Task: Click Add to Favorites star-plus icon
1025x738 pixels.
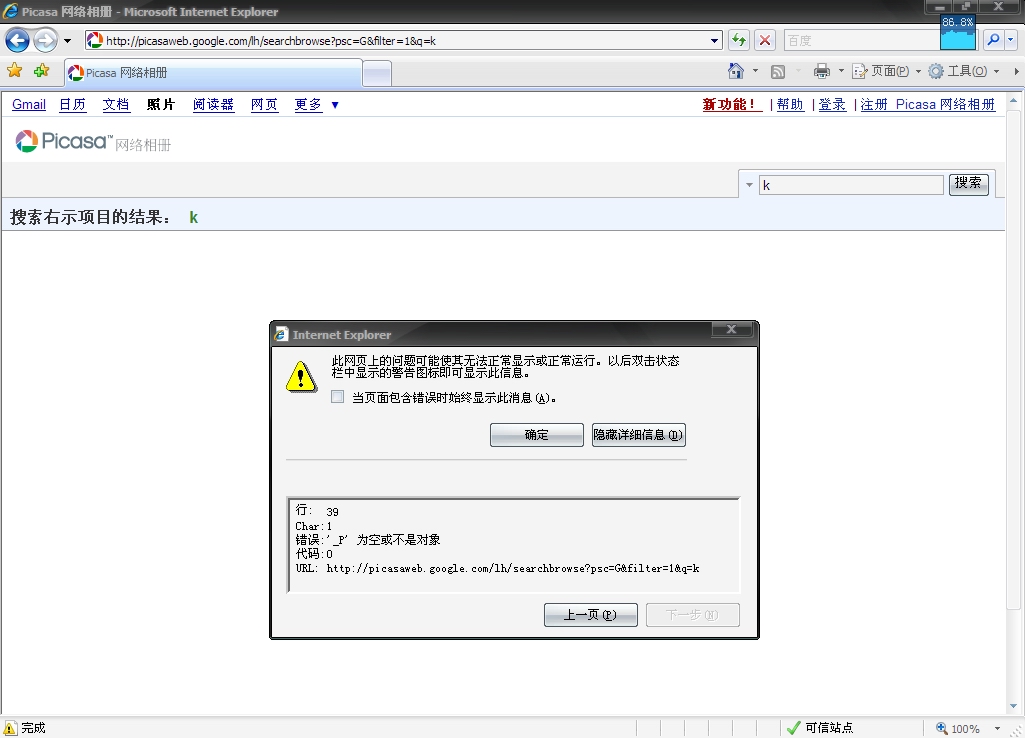Action: 41,71
